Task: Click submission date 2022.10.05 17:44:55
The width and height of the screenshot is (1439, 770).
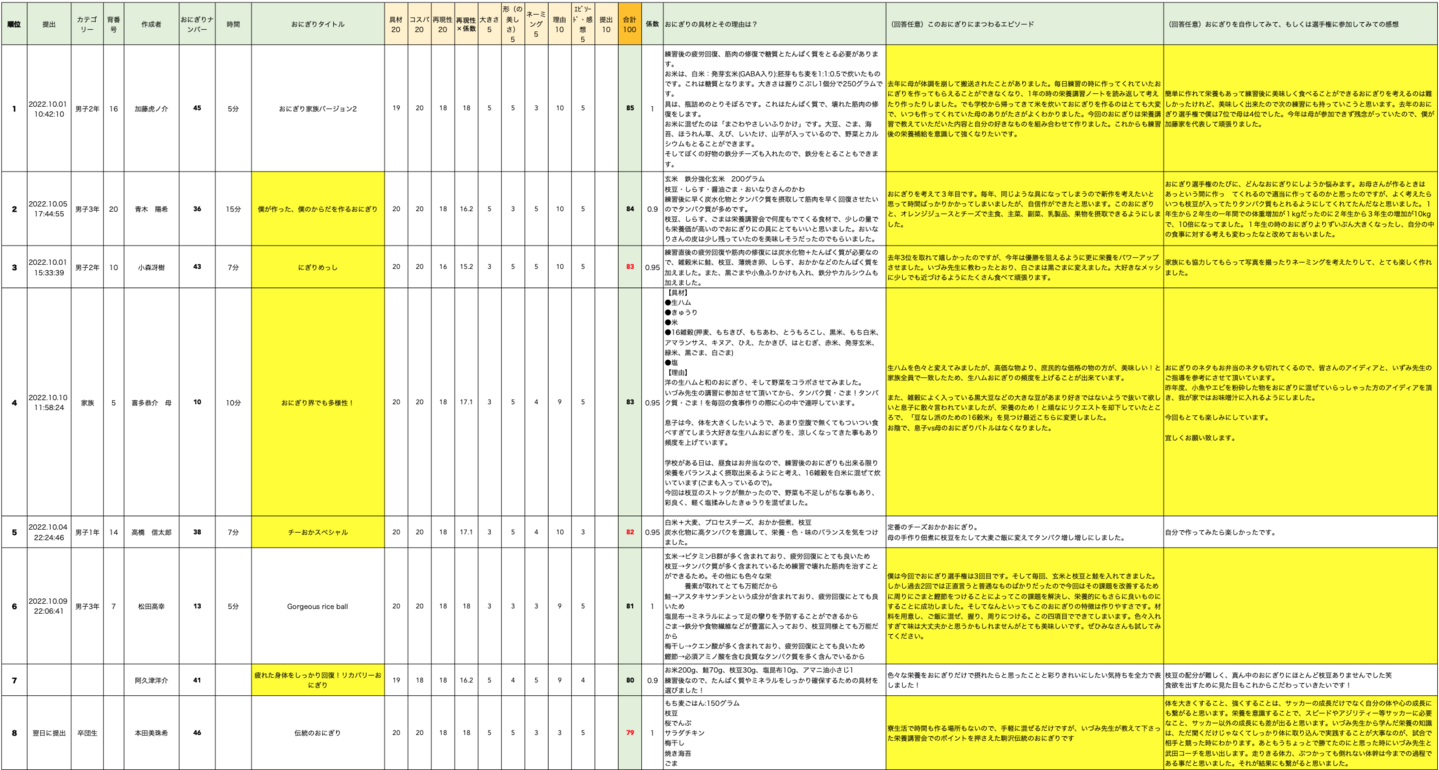Action: point(48,209)
